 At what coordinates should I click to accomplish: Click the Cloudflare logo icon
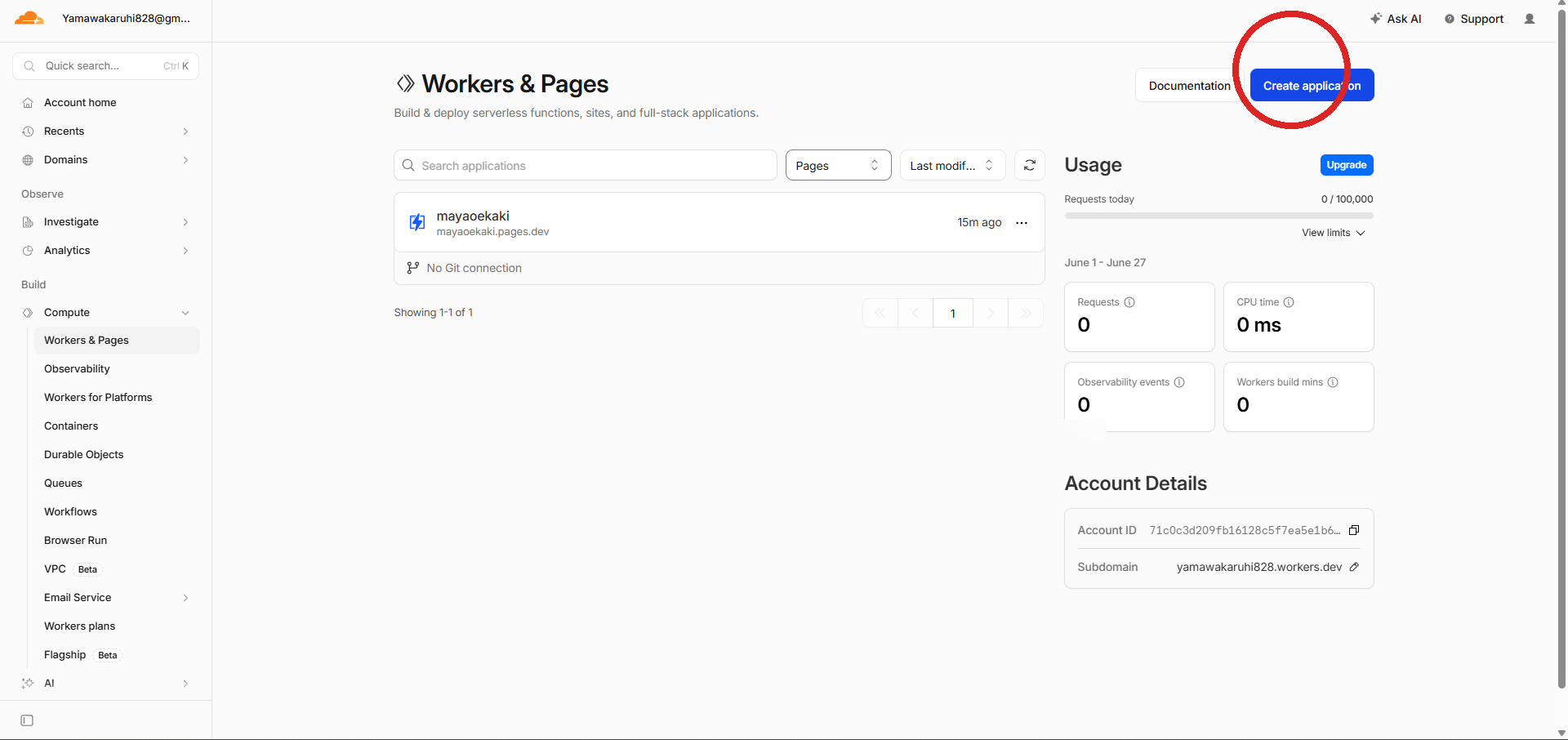pos(29,18)
